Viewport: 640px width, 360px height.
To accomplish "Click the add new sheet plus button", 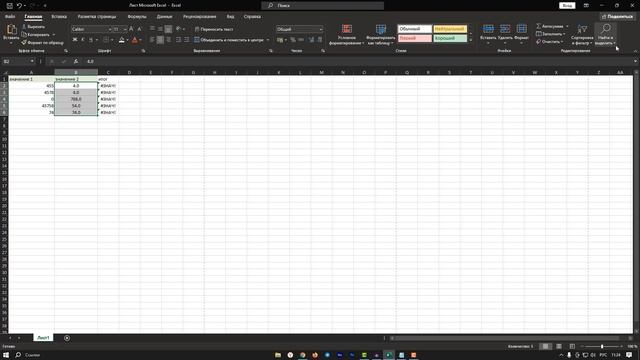I will 67,338.
